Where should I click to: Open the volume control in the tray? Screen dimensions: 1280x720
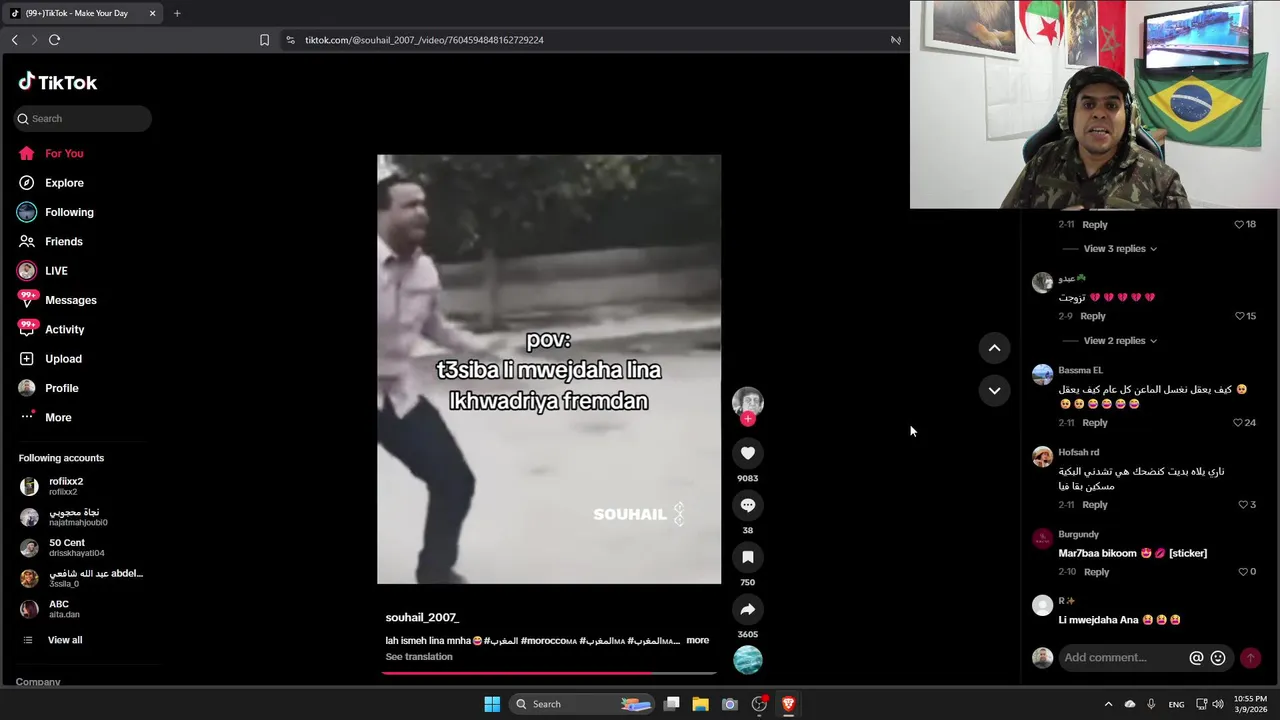tap(1219, 704)
